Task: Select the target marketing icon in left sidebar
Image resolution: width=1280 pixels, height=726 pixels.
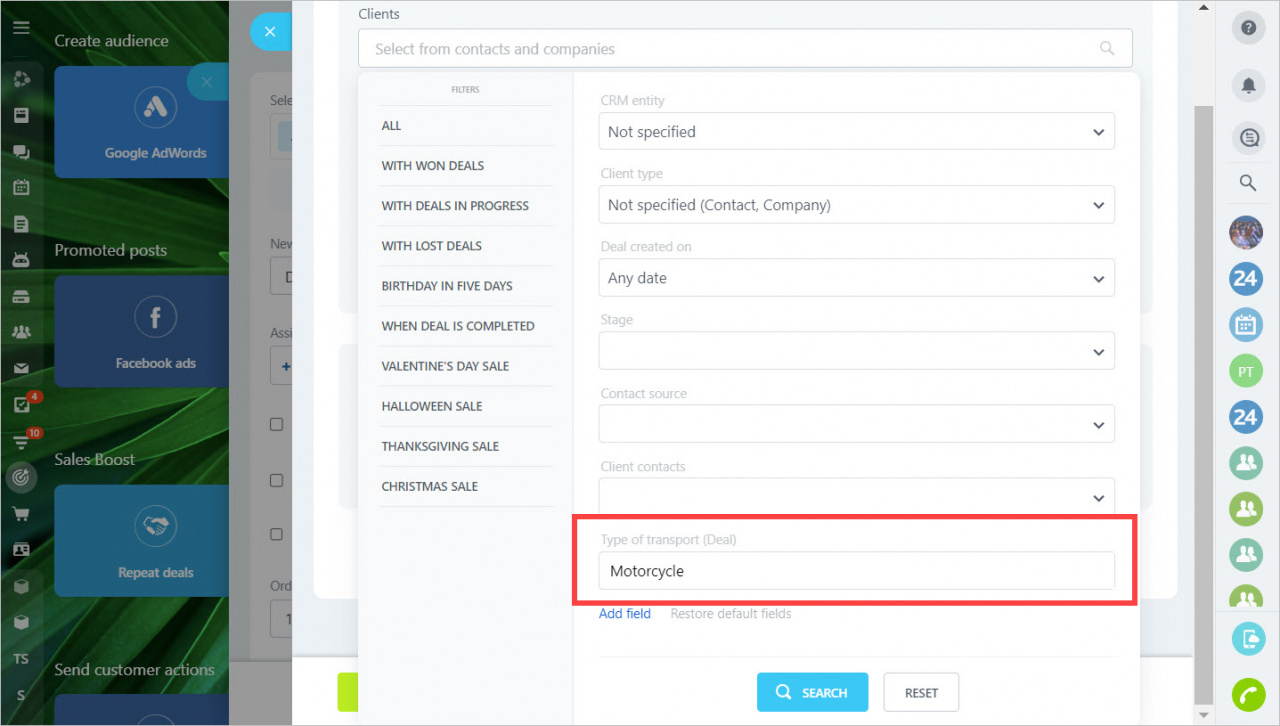Action: pos(21,477)
